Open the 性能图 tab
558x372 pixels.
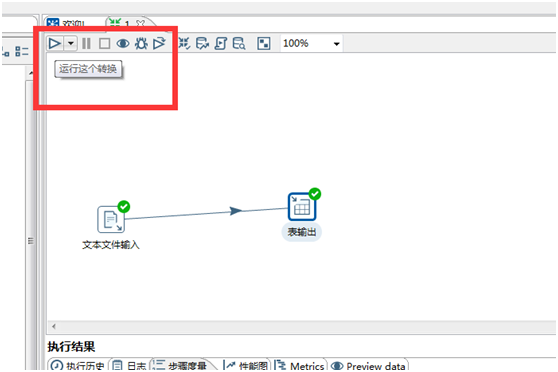[246, 365]
